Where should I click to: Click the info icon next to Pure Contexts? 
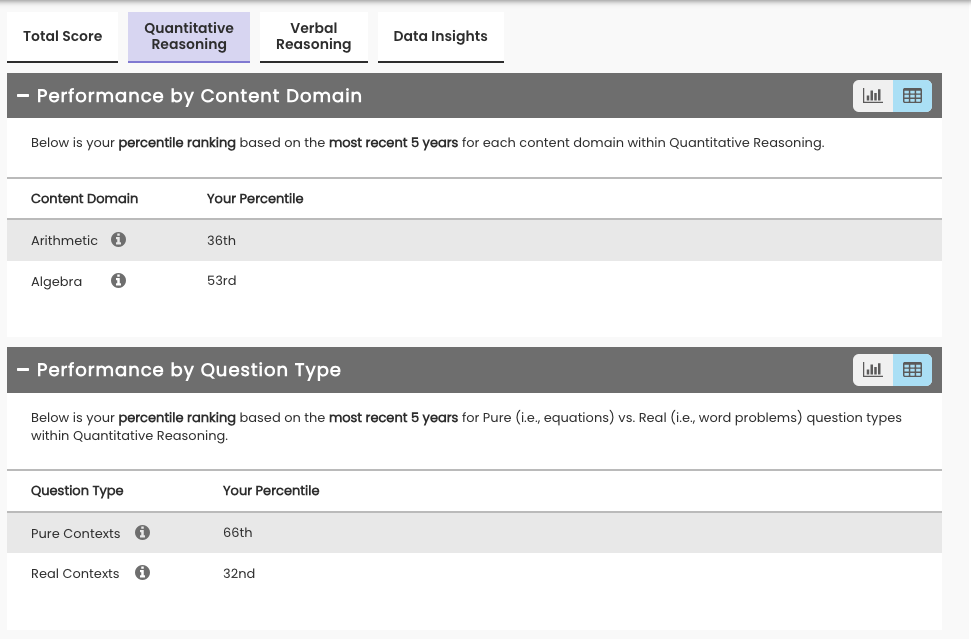pos(142,533)
